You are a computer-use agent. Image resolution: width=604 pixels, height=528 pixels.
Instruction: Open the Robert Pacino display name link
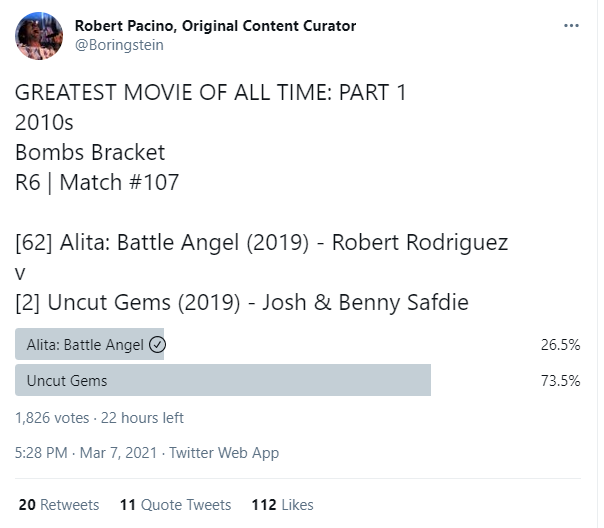pos(215,26)
